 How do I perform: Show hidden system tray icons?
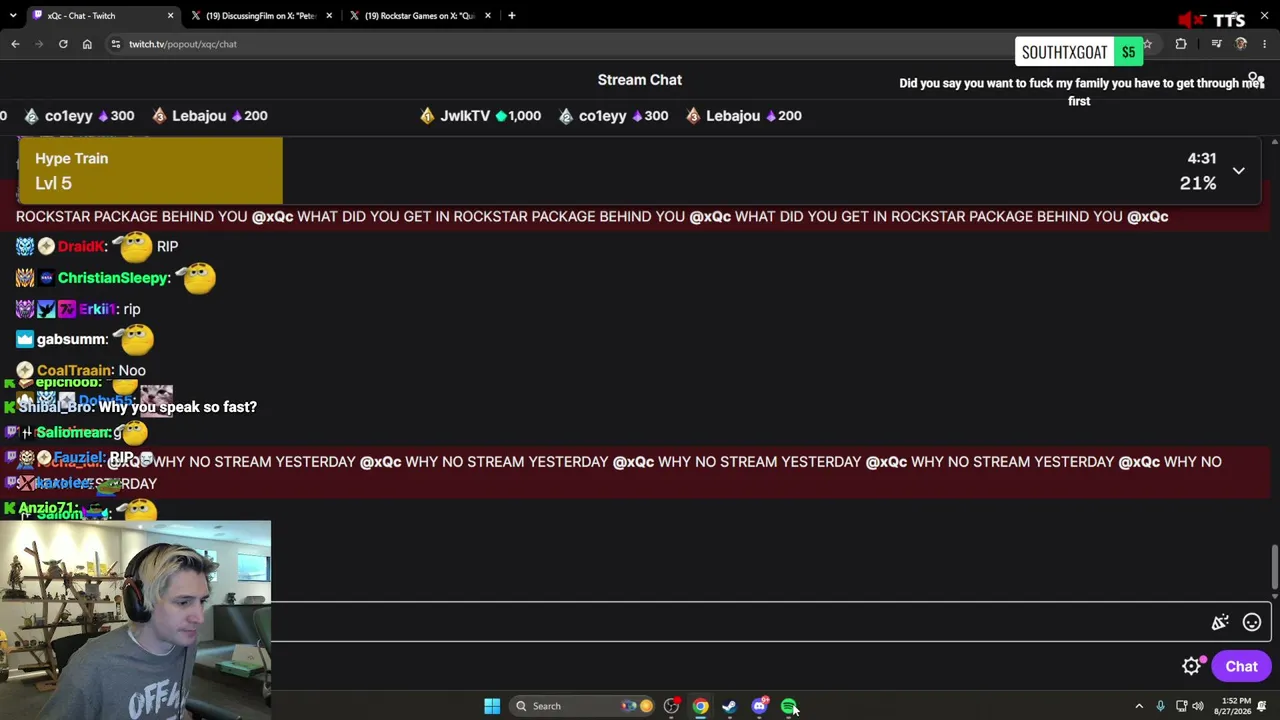coord(1139,706)
